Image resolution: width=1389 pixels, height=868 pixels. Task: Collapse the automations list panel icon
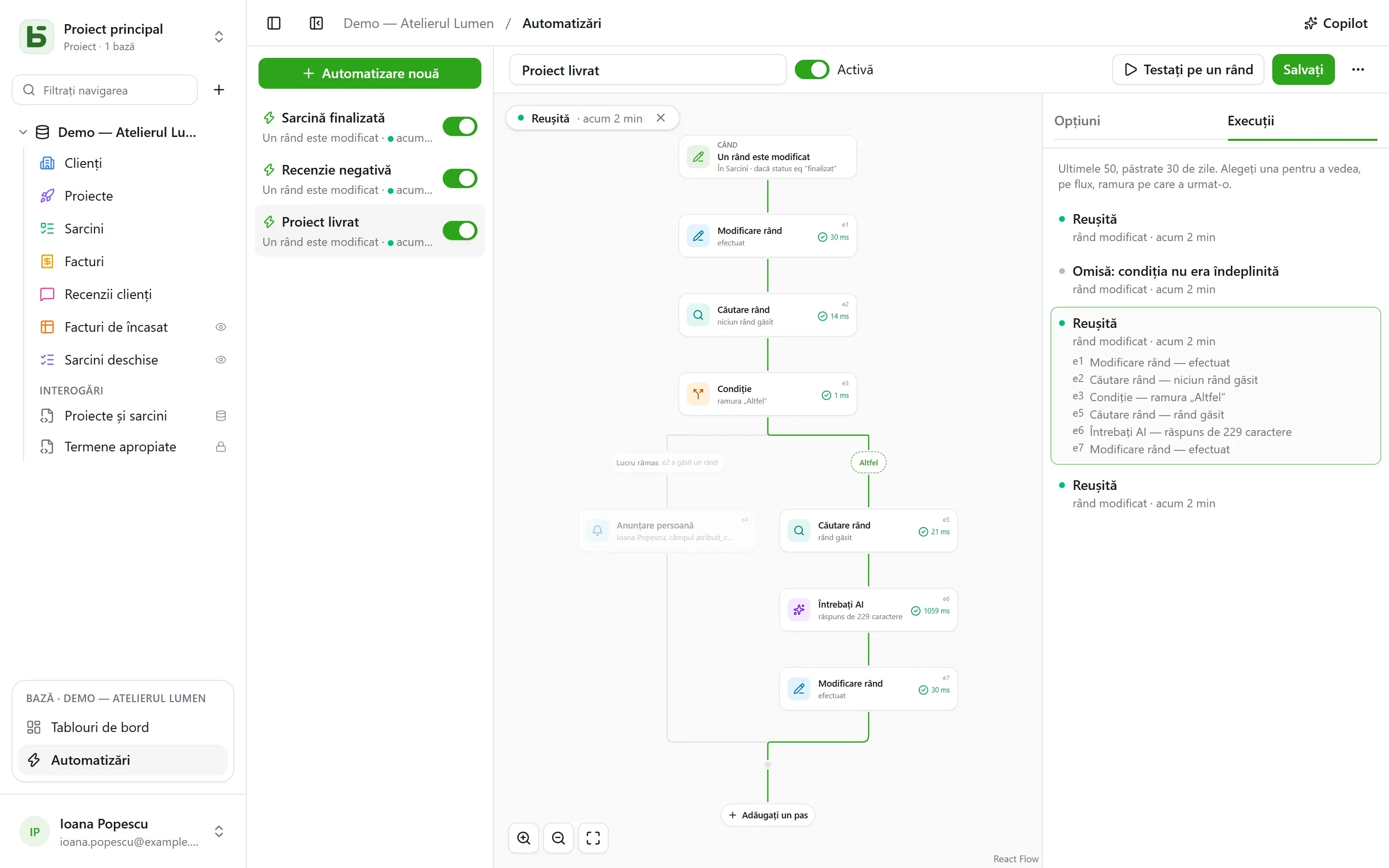(316, 23)
